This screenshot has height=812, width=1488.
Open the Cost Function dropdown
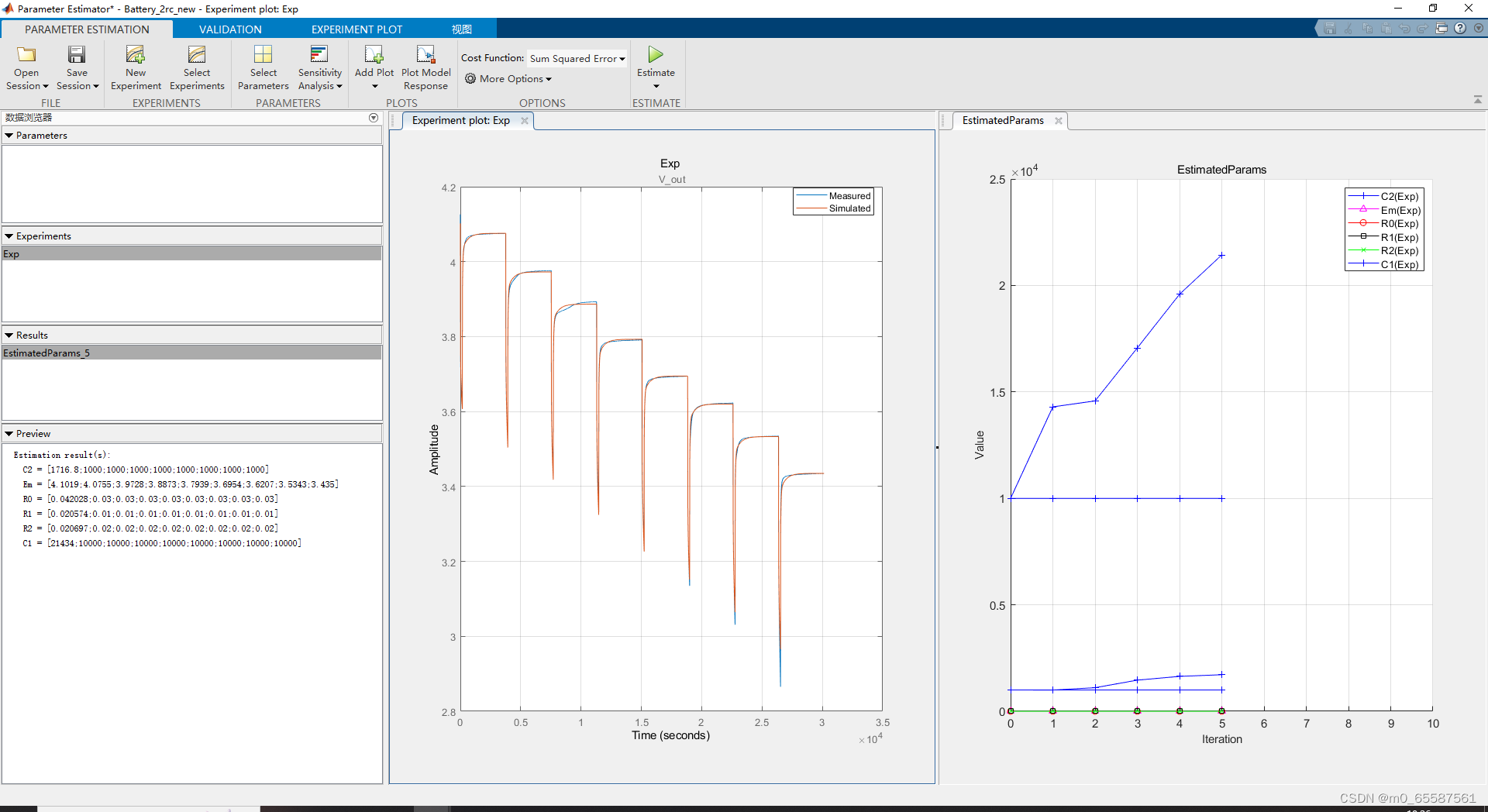(x=576, y=58)
